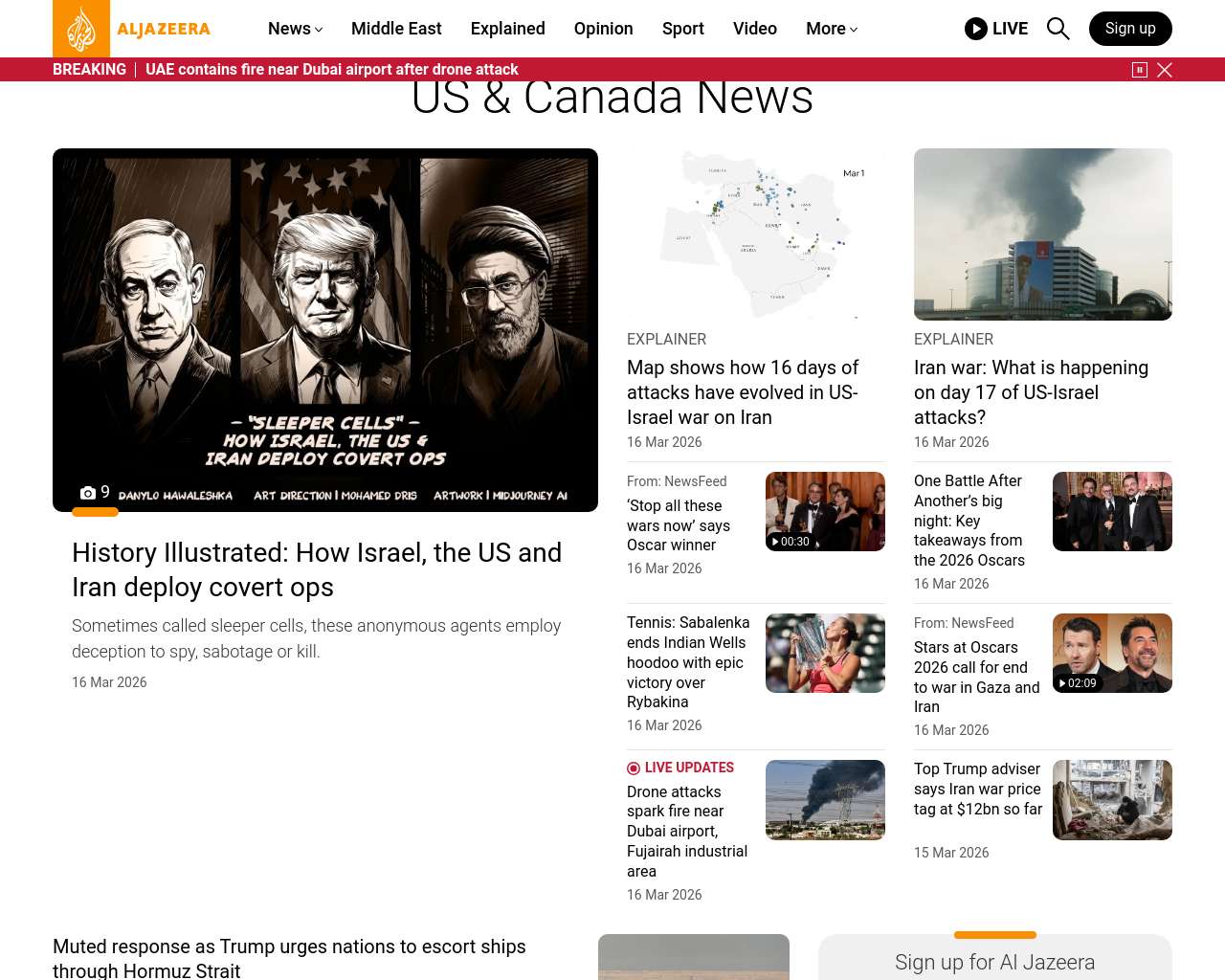Click the LIVE text label in header
1225x980 pixels.
pos(1010,29)
